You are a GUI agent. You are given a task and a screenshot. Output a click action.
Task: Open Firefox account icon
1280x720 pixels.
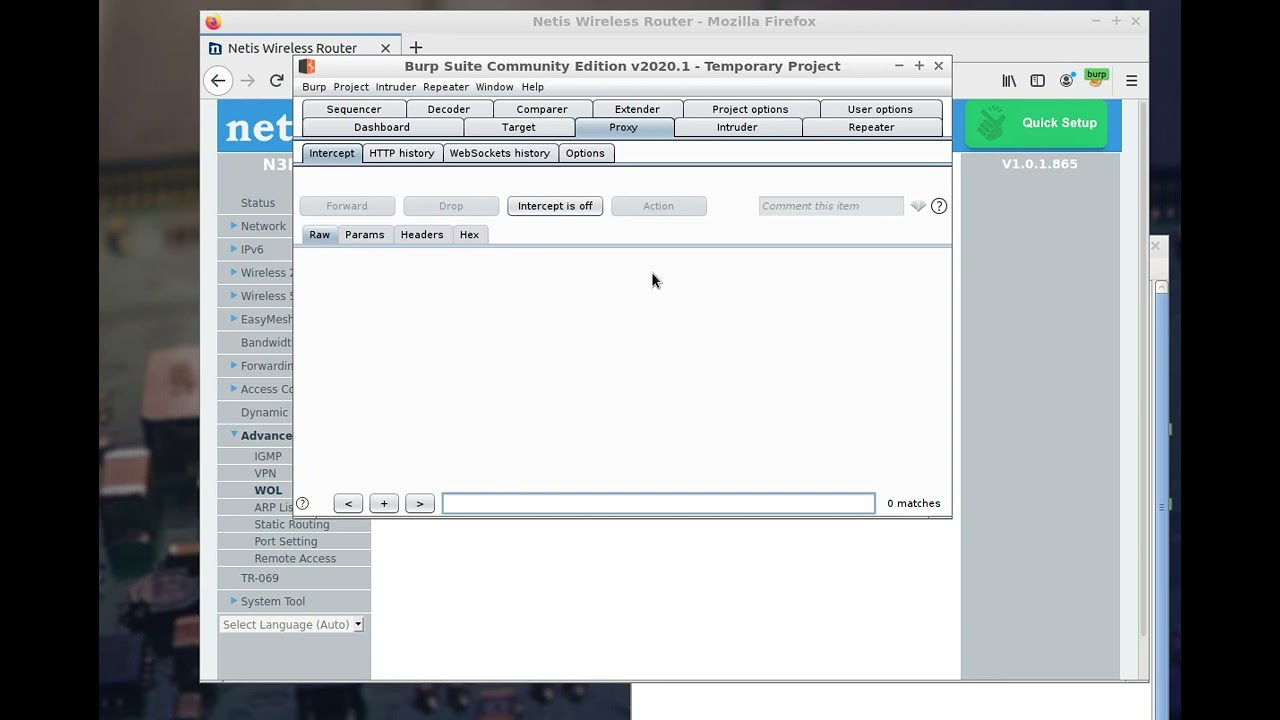pyautogui.click(x=1066, y=81)
